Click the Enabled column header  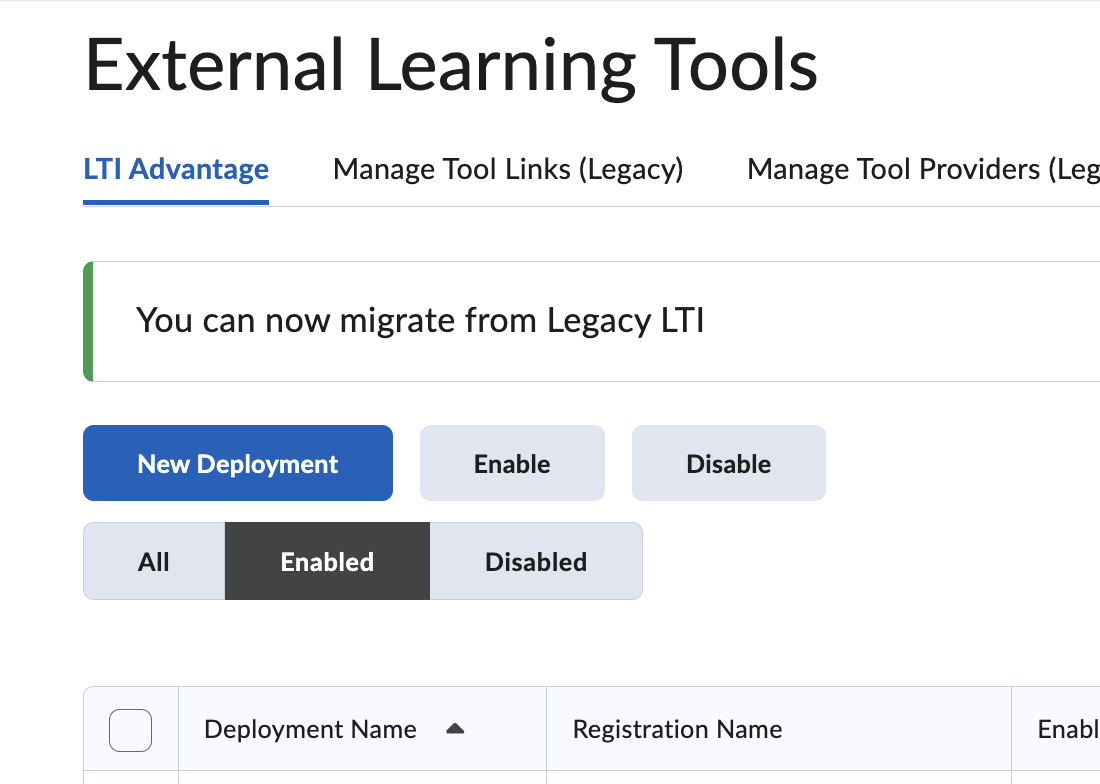(x=1070, y=729)
